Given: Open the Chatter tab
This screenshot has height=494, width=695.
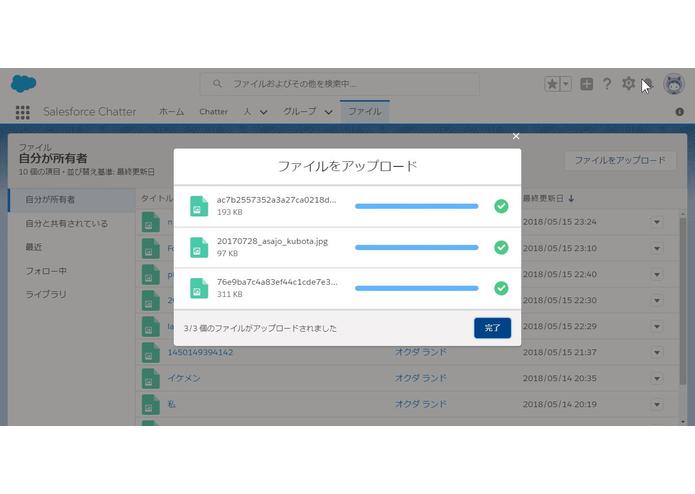Looking at the screenshot, I should coord(214,112).
